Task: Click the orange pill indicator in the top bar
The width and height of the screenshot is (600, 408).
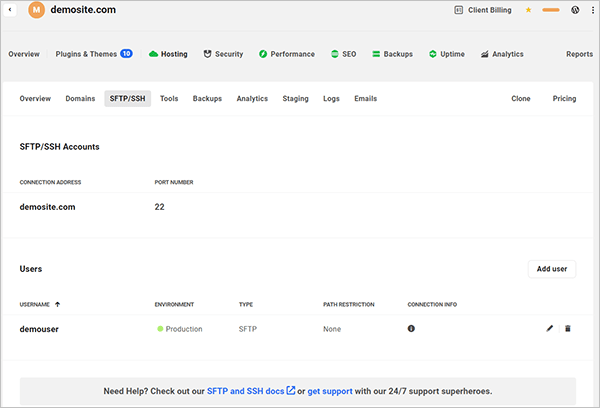Action: tap(551, 10)
